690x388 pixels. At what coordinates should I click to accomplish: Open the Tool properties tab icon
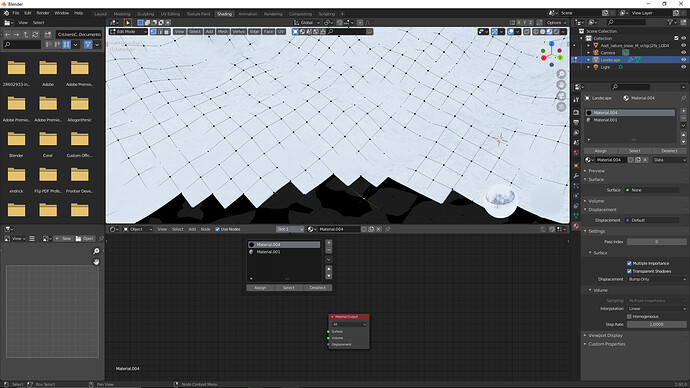click(576, 100)
